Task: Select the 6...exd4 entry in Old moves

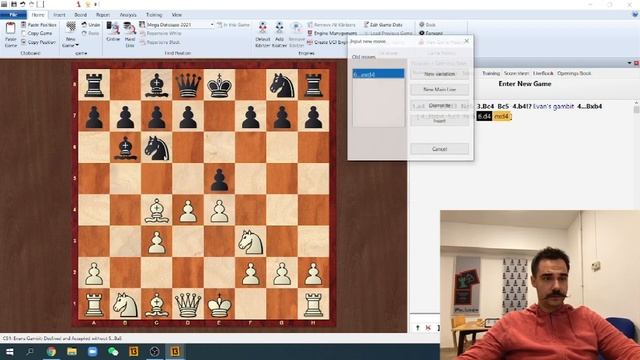Action: click(378, 74)
